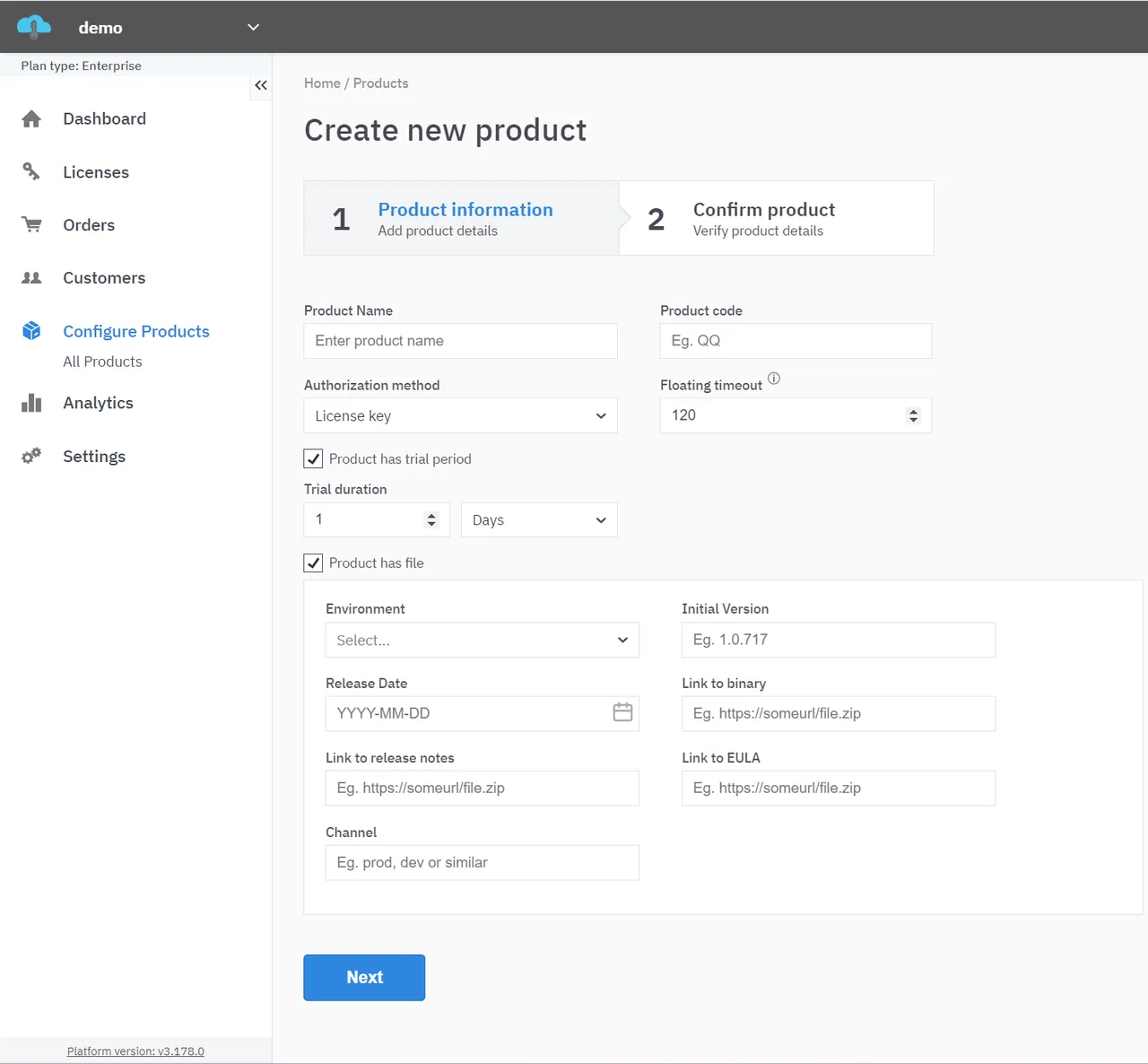This screenshot has width=1148, height=1064.
Task: Click the Settings gear icon
Action: tap(31, 456)
